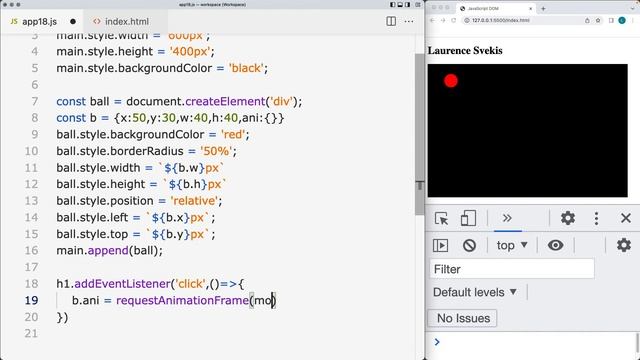Click requestAnimationFrame on line 19
The image size is (640, 360).
point(182,300)
